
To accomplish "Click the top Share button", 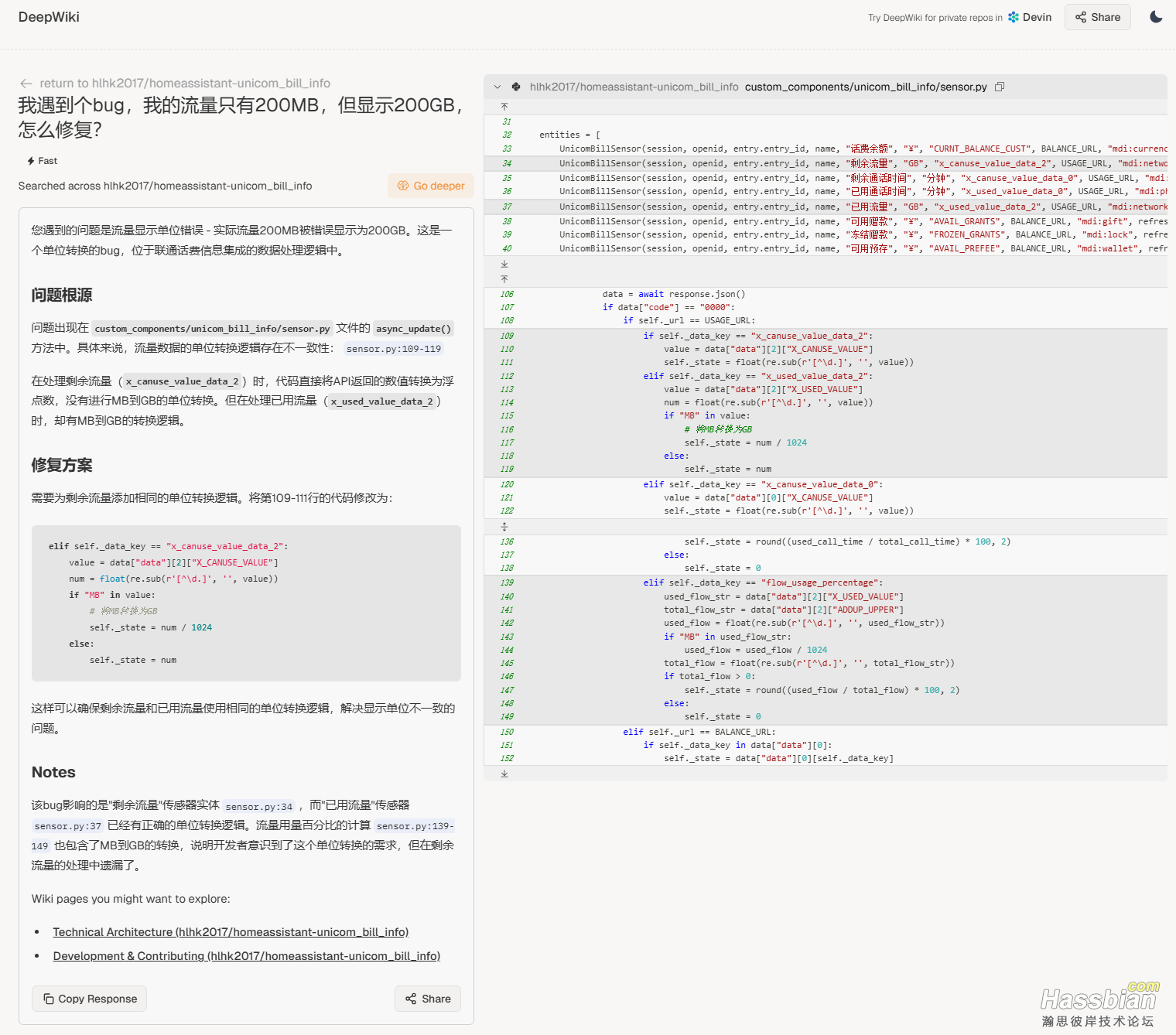I will coord(1097,17).
